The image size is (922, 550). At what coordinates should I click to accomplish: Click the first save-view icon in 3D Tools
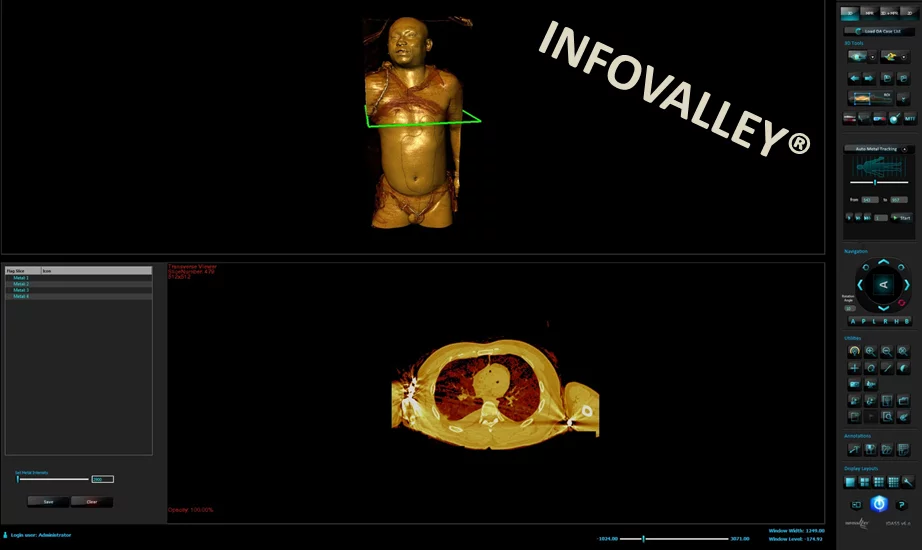887,78
